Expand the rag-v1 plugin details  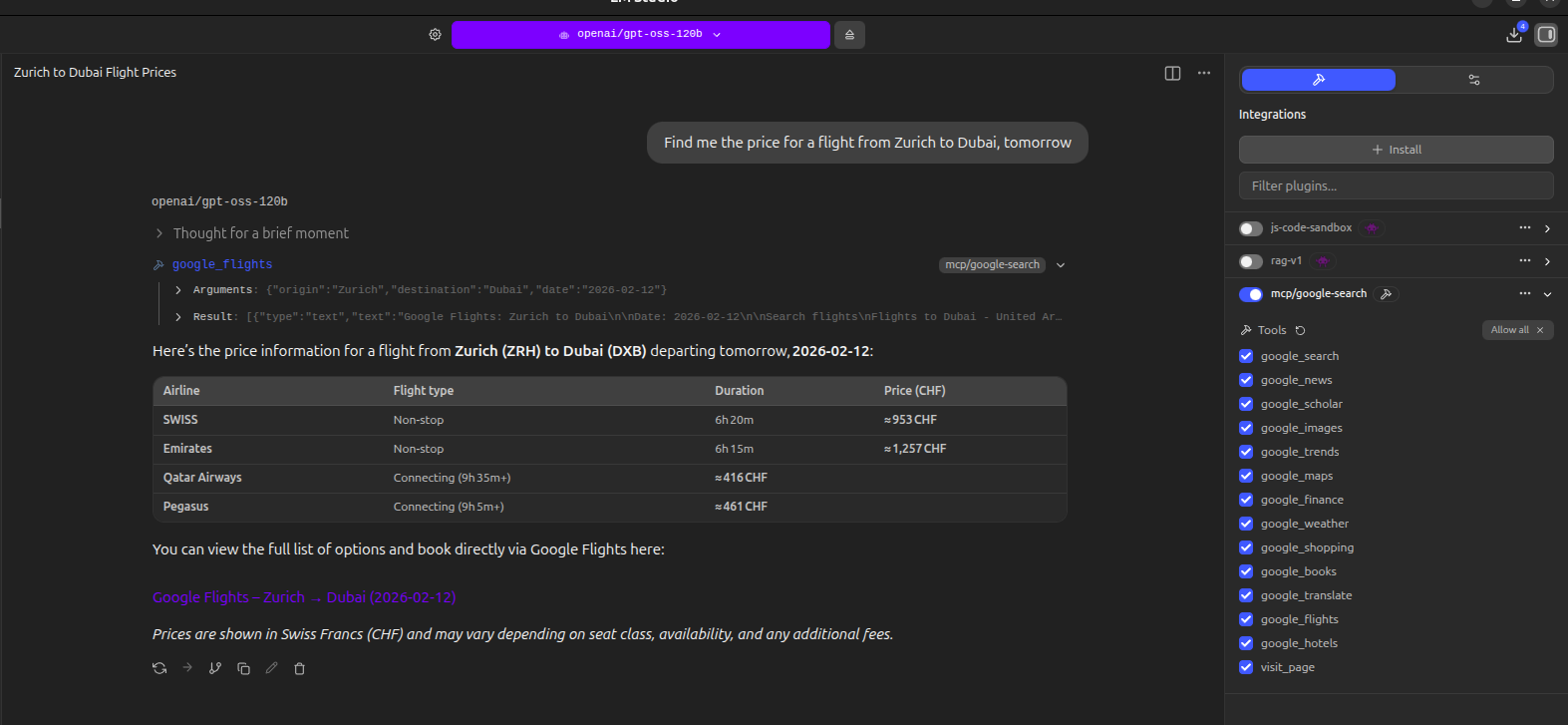(x=1547, y=261)
